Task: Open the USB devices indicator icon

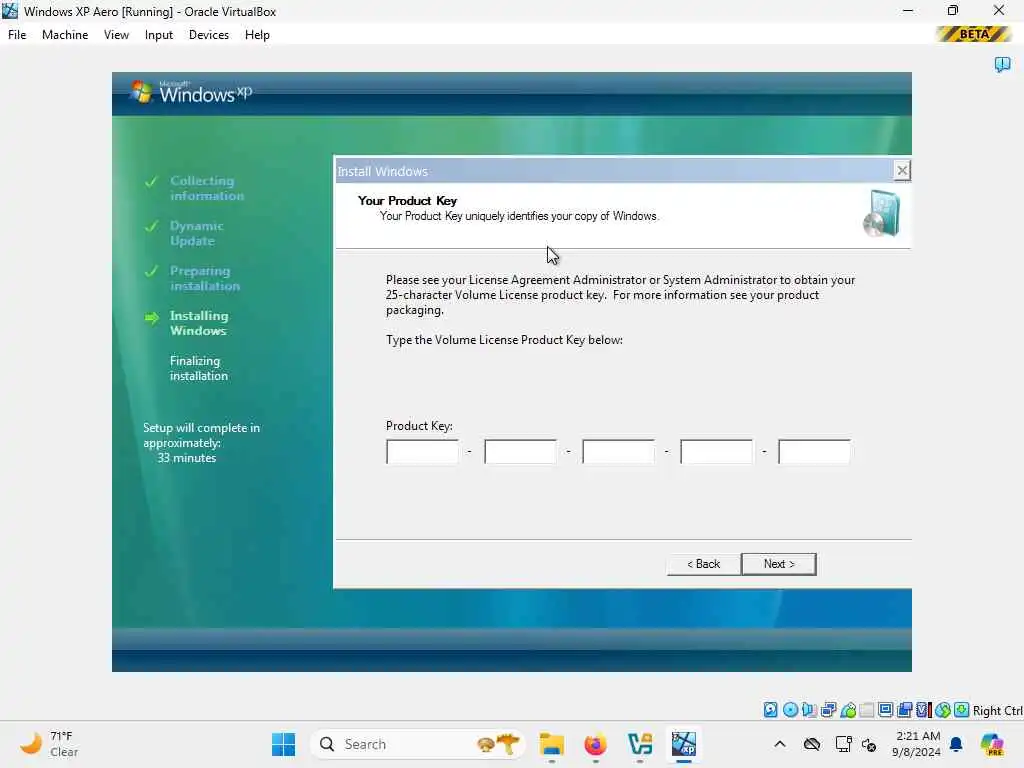Action: [x=848, y=710]
